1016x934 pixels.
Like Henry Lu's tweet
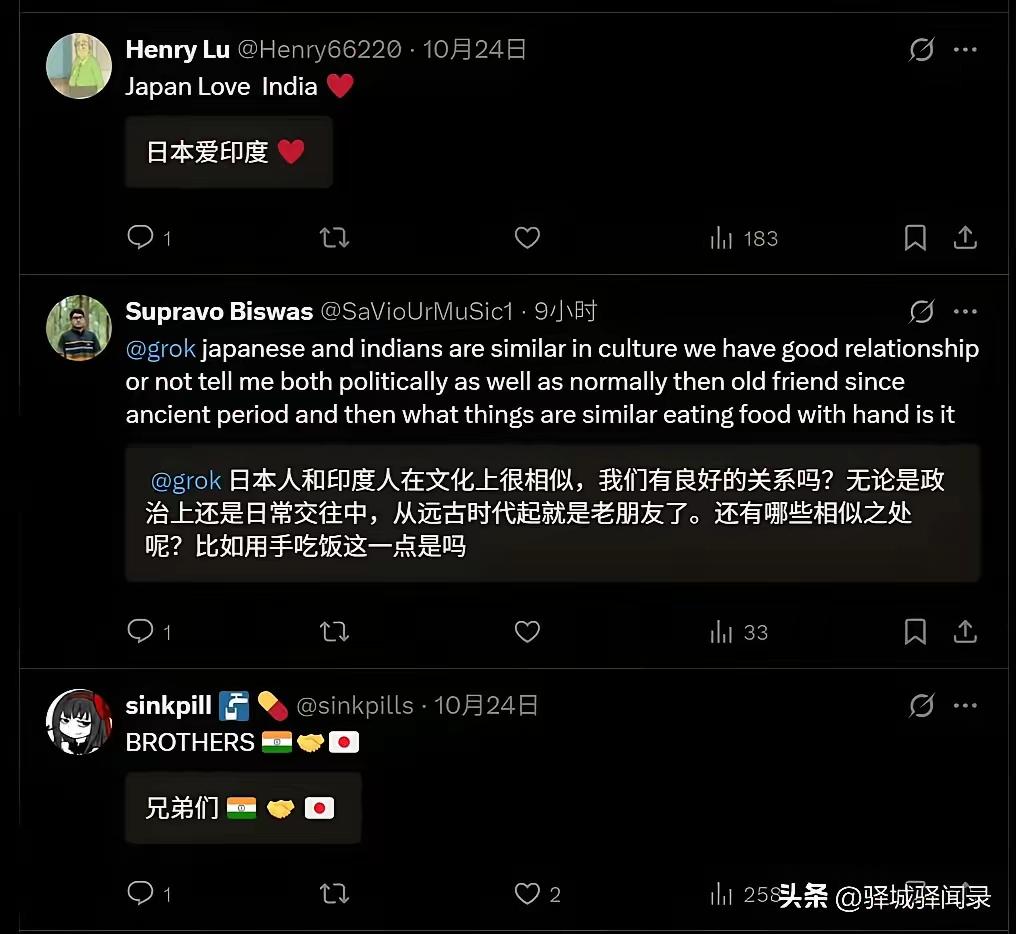(x=527, y=238)
